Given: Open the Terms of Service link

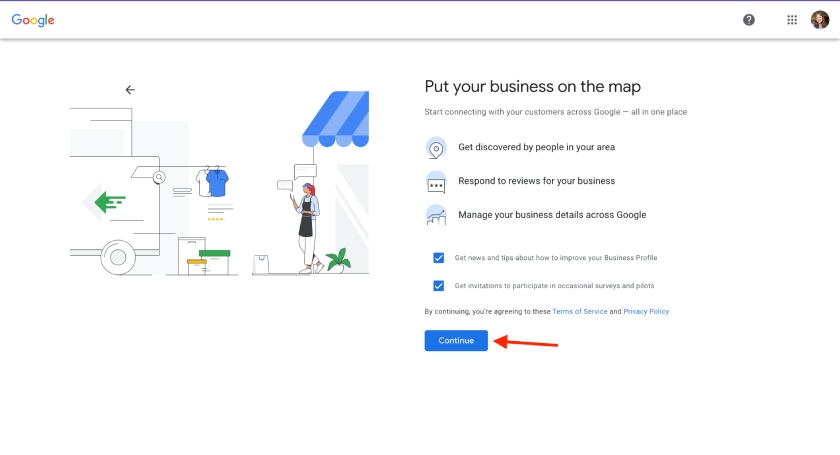Looking at the screenshot, I should click(580, 312).
